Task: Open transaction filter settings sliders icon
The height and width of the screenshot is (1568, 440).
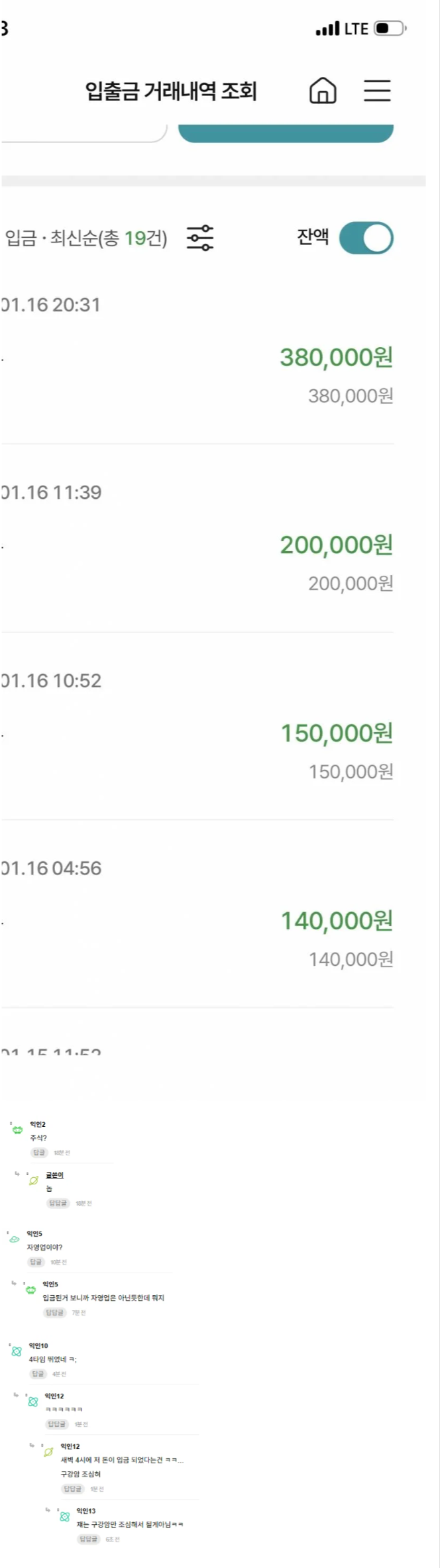Action: [x=199, y=238]
